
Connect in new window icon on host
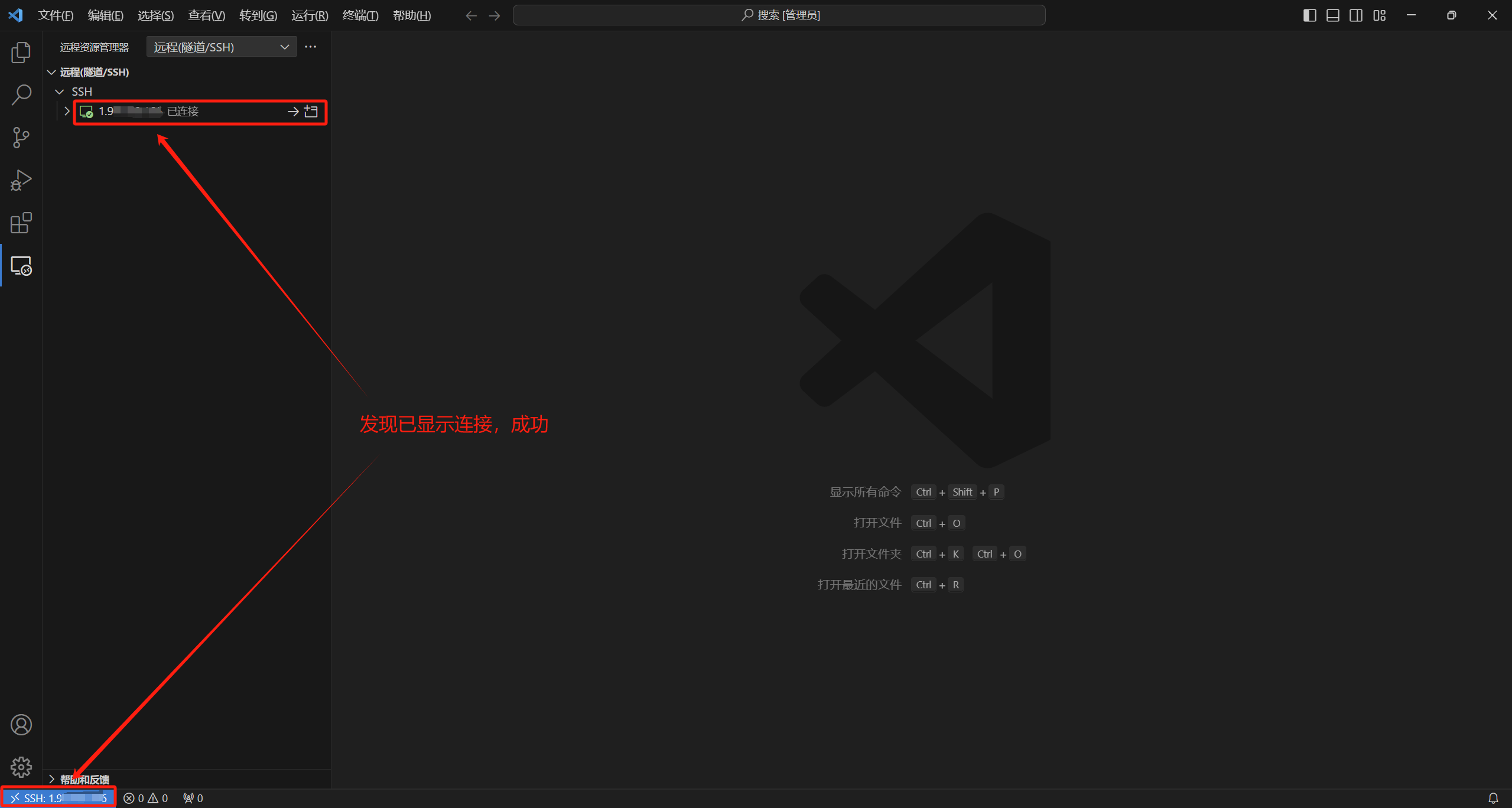311,112
